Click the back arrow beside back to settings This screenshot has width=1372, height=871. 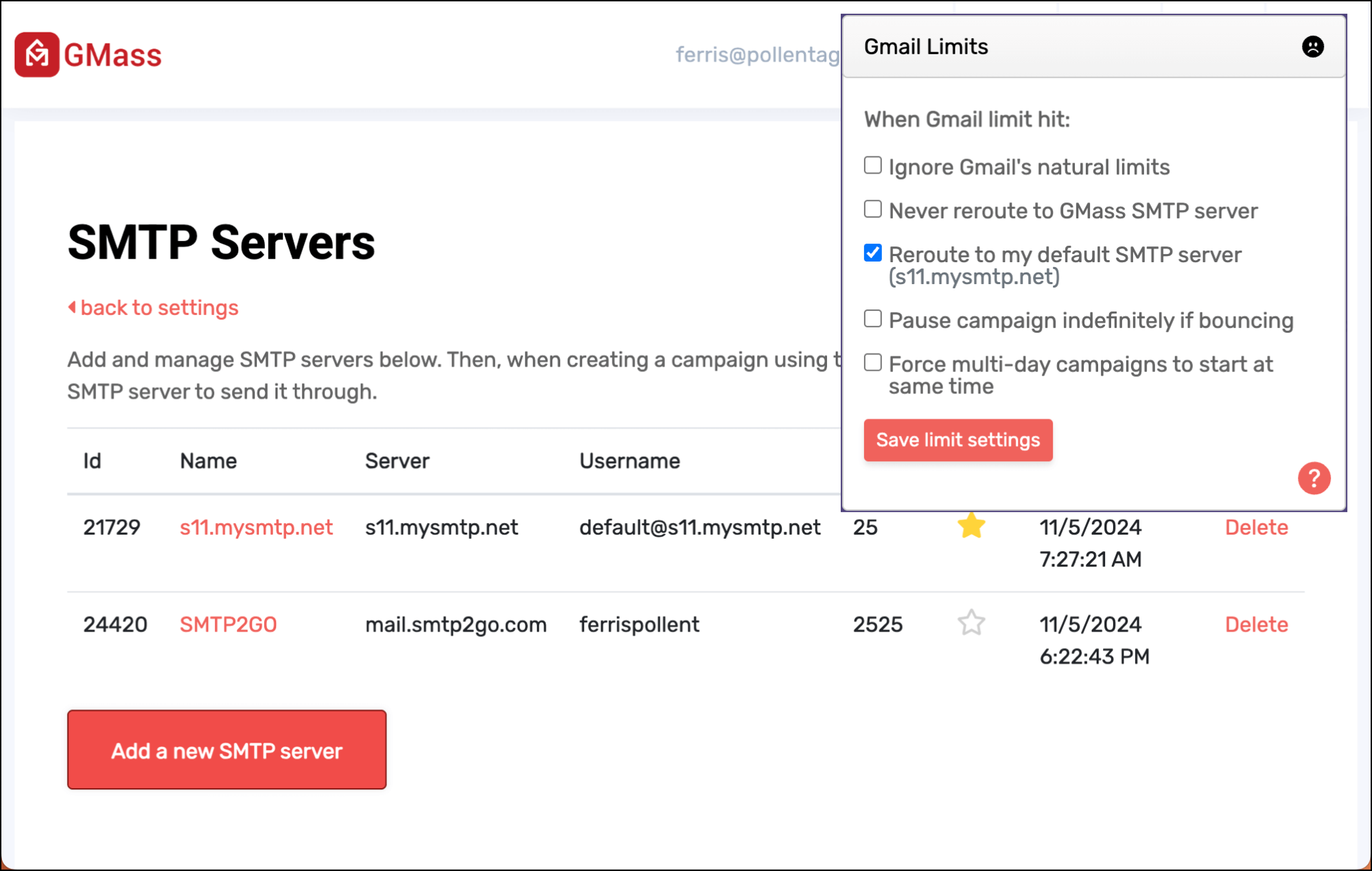point(72,307)
